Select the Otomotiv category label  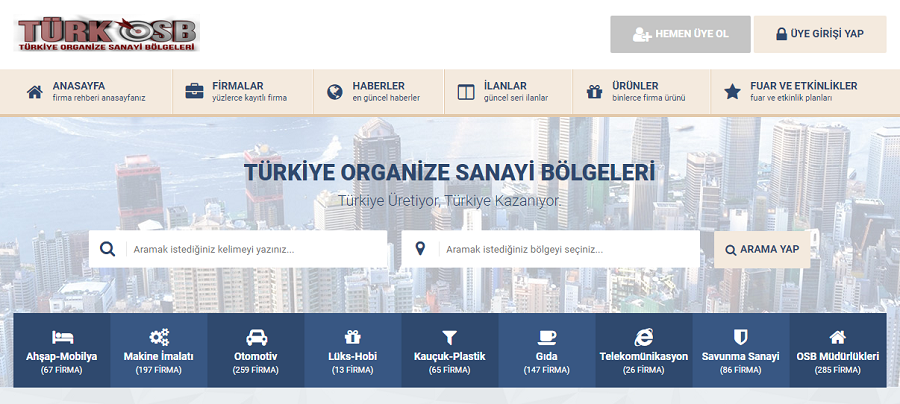(x=255, y=356)
